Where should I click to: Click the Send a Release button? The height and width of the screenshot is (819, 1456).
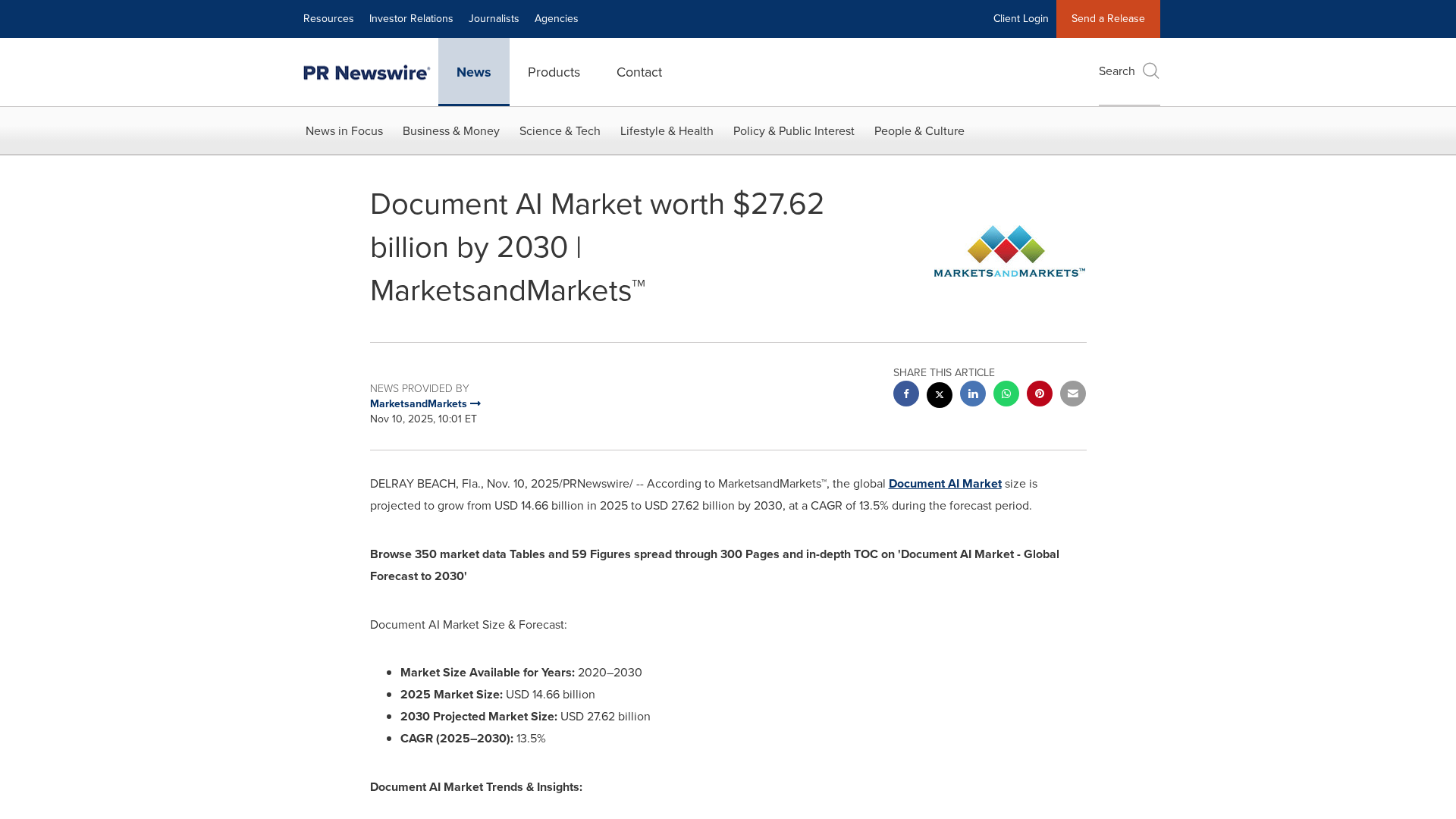click(1107, 19)
